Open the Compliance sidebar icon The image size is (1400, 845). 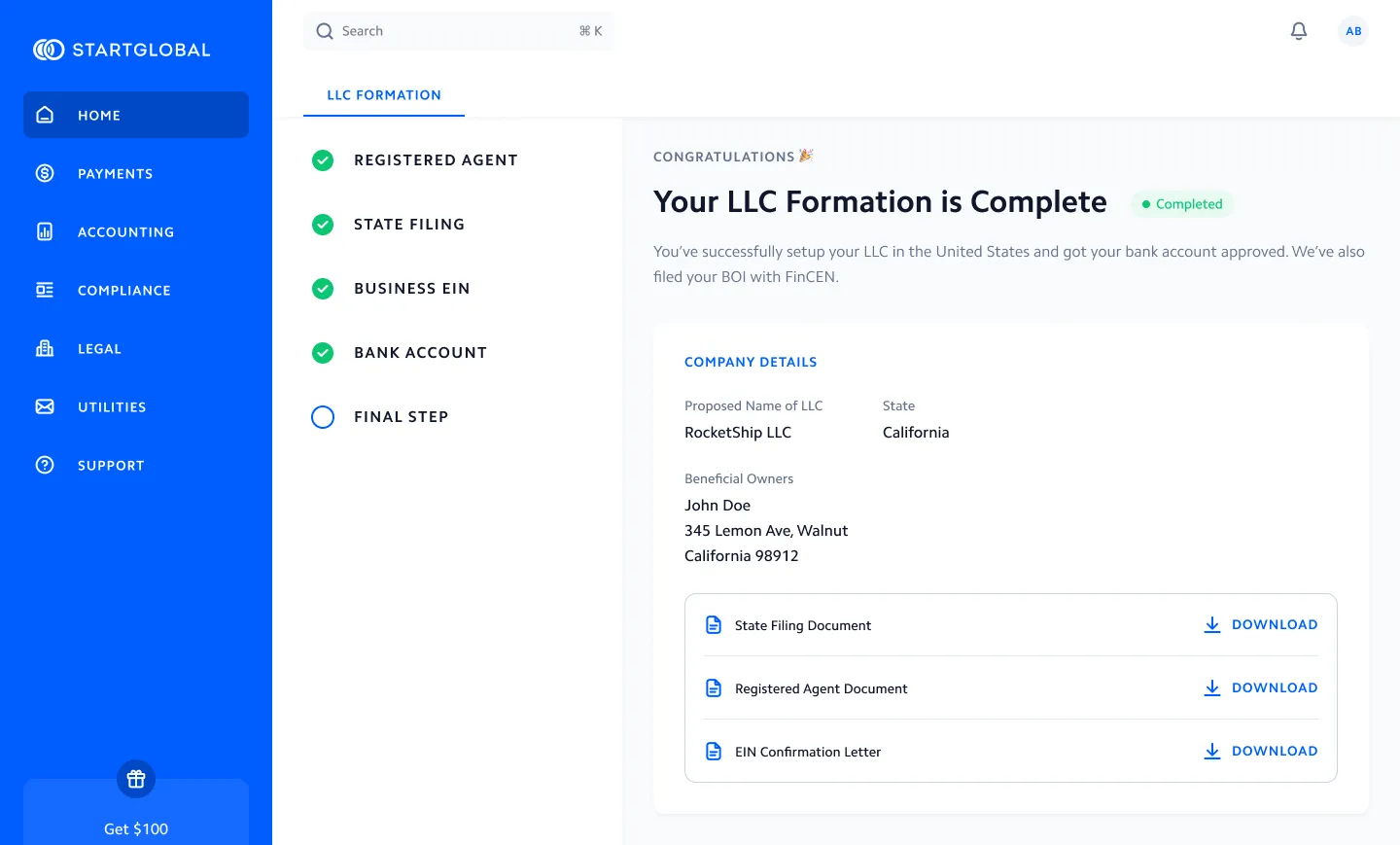click(44, 290)
